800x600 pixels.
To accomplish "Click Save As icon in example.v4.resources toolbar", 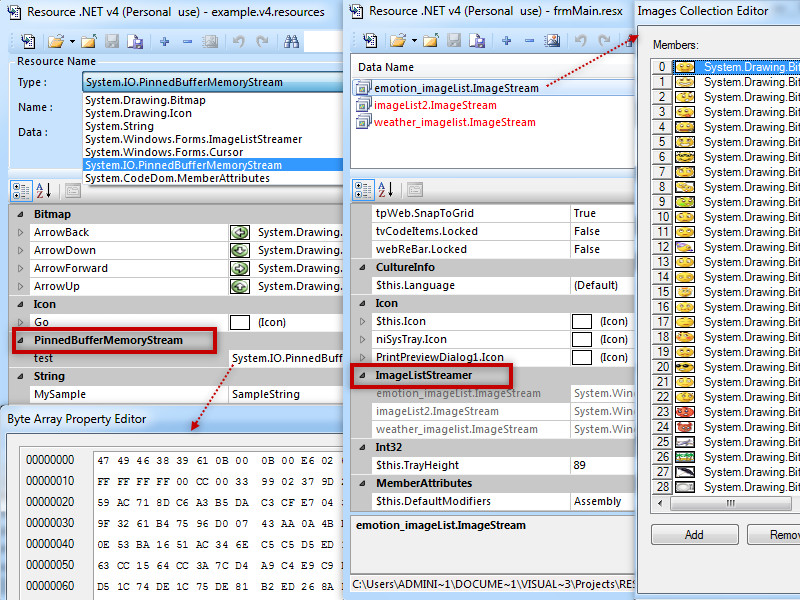I will (x=135, y=41).
